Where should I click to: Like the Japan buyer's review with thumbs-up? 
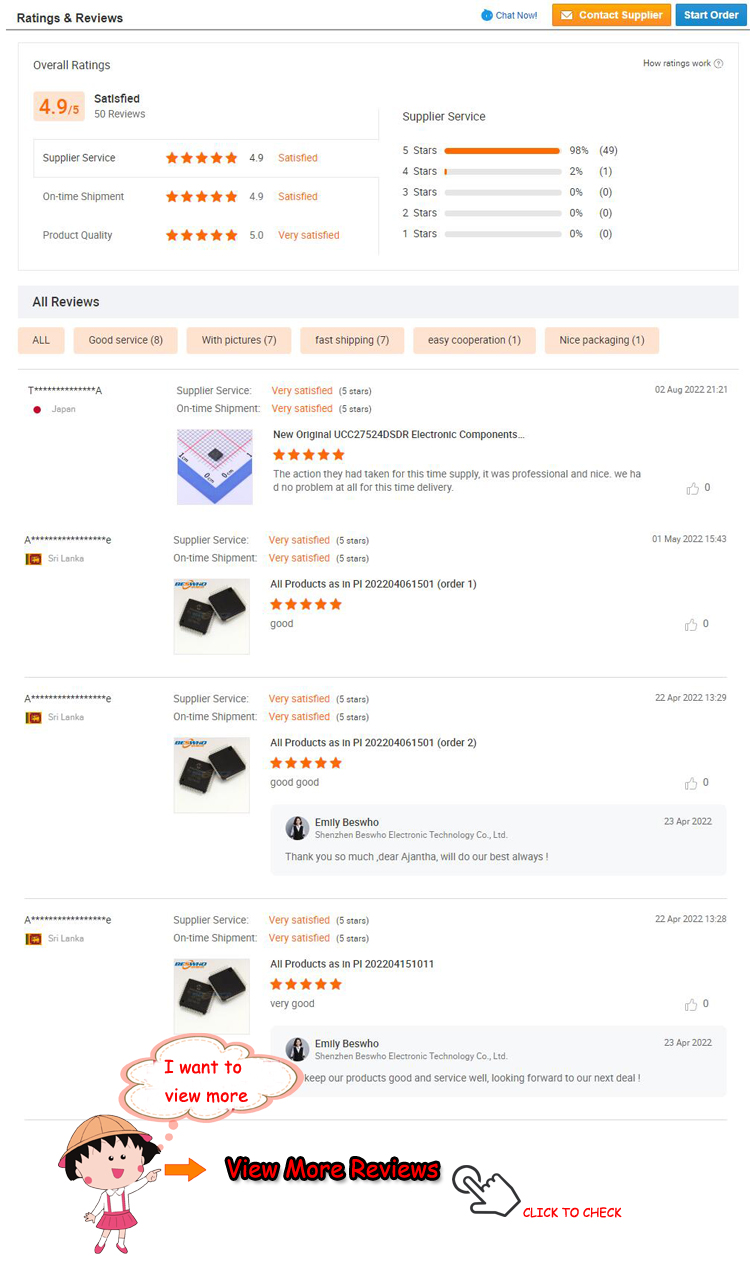692,489
